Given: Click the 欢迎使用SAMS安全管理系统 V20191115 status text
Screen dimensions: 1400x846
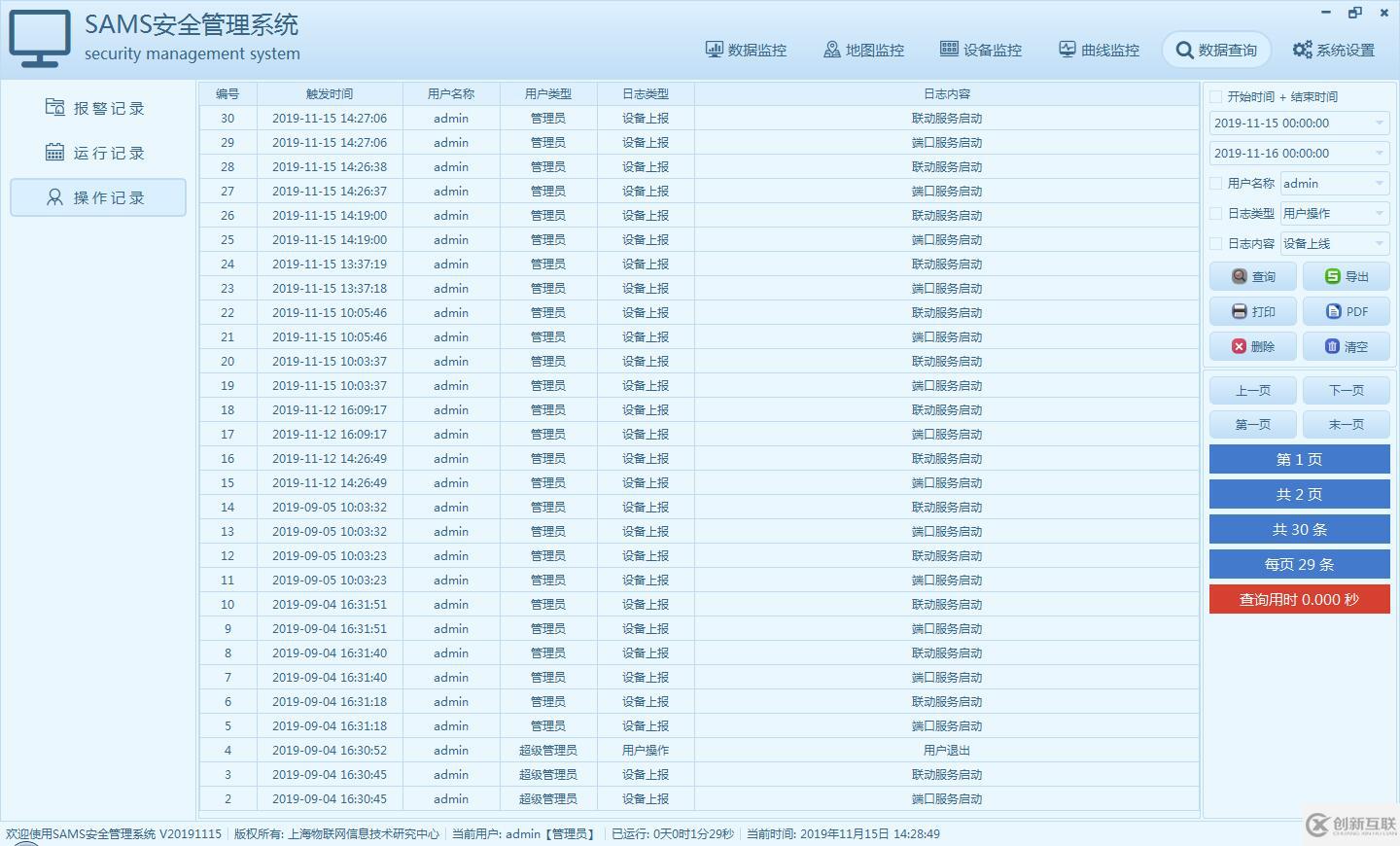Looking at the screenshot, I should coord(114,833).
